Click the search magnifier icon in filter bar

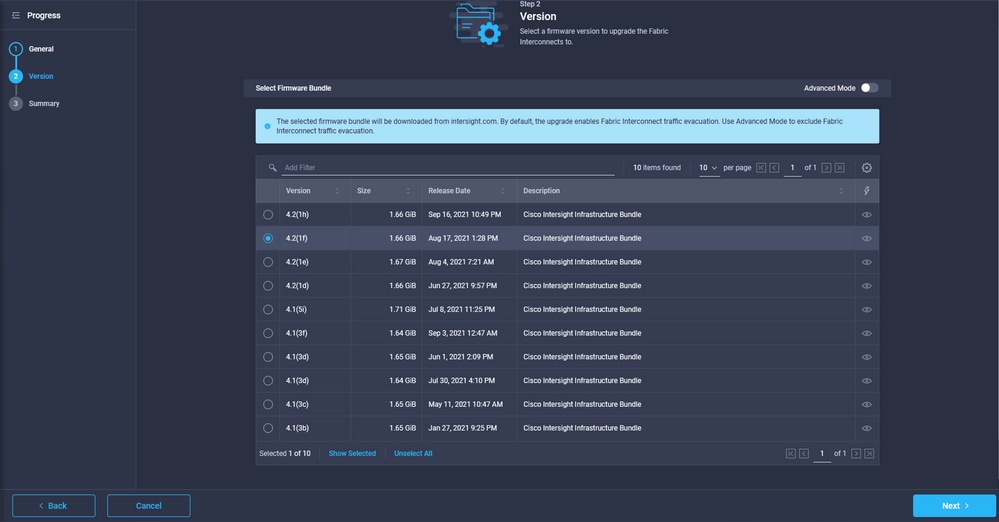(272, 168)
